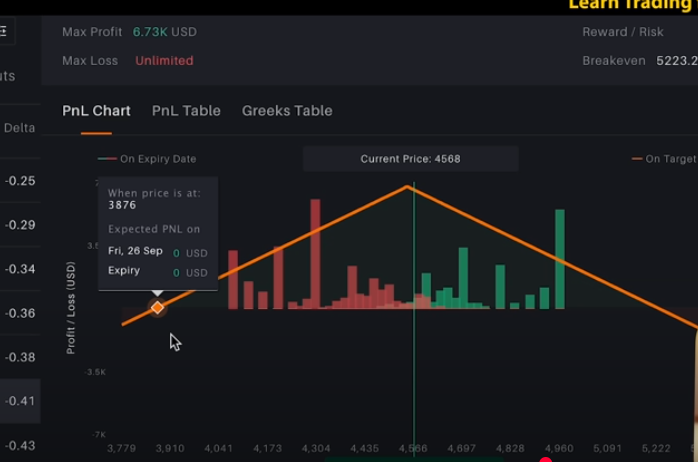Select the -0.29 delta row
The height and width of the screenshot is (462, 698).
[20, 225]
